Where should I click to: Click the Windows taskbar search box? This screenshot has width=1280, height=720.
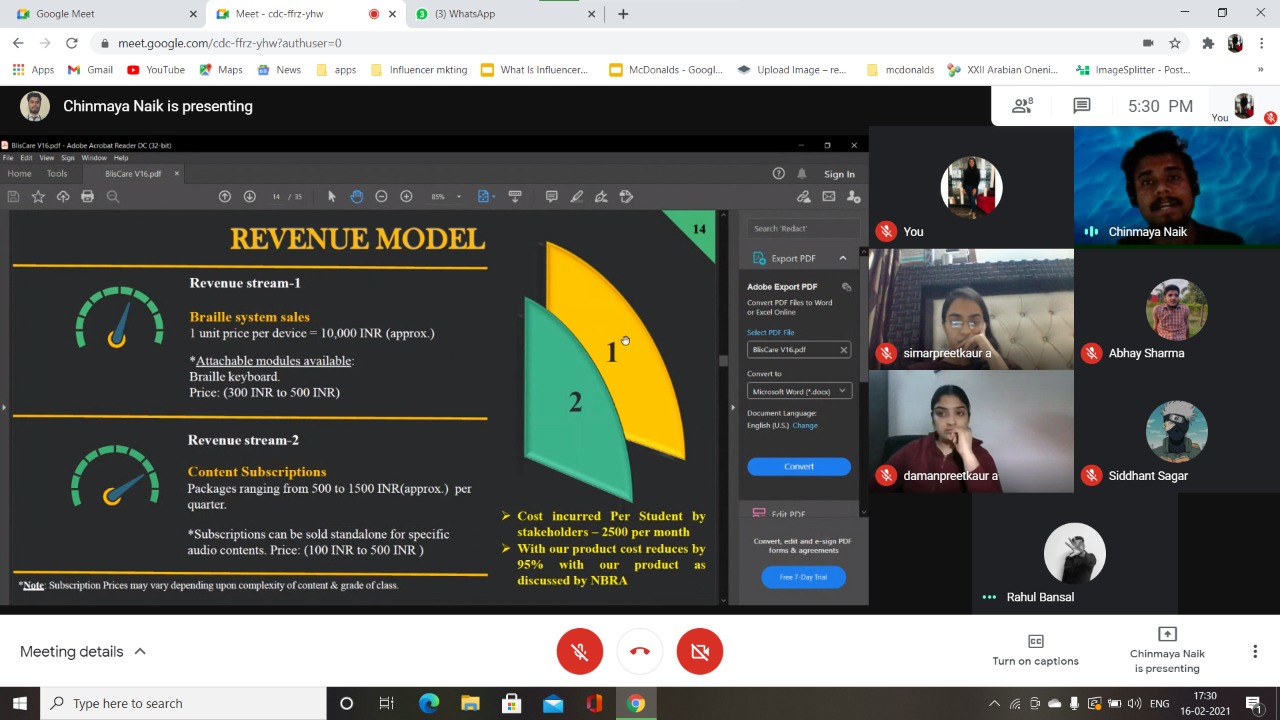click(x=185, y=703)
